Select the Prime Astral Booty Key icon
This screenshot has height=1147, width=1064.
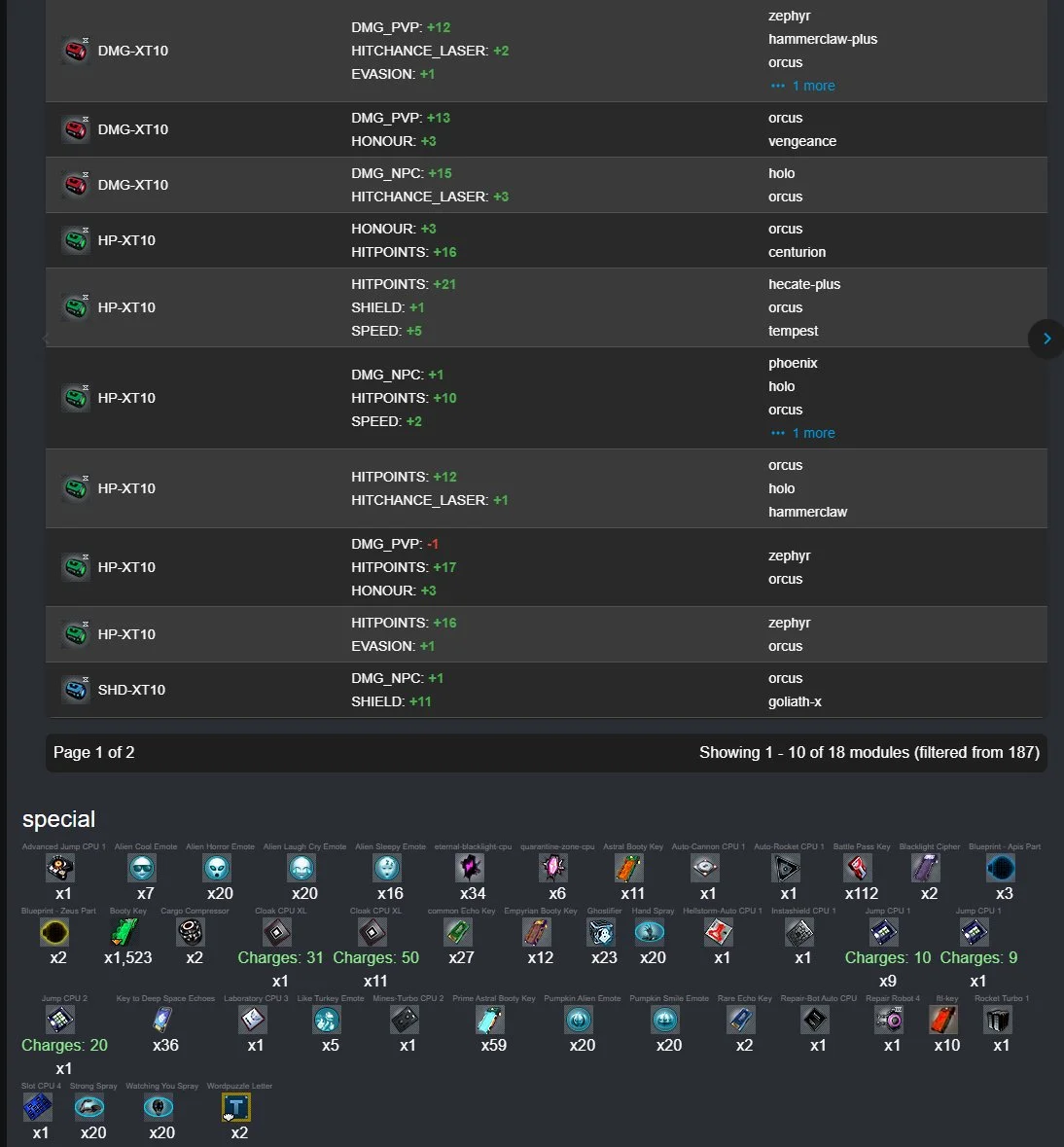(x=491, y=1020)
